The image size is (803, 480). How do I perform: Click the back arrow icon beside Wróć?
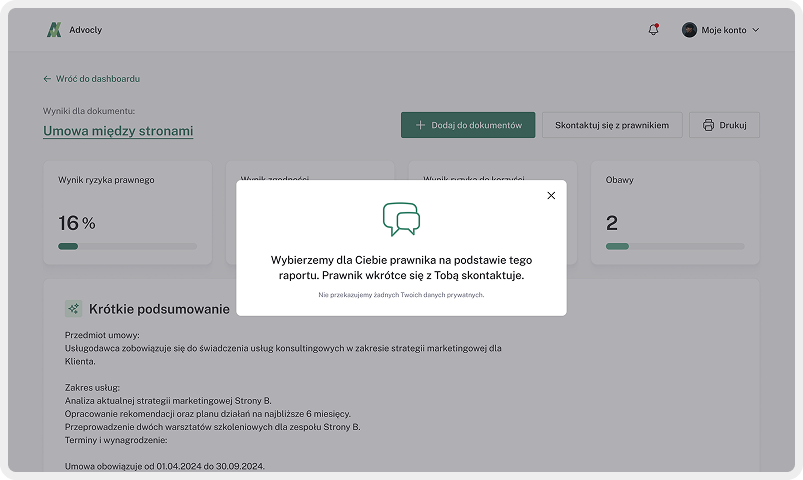(47, 79)
